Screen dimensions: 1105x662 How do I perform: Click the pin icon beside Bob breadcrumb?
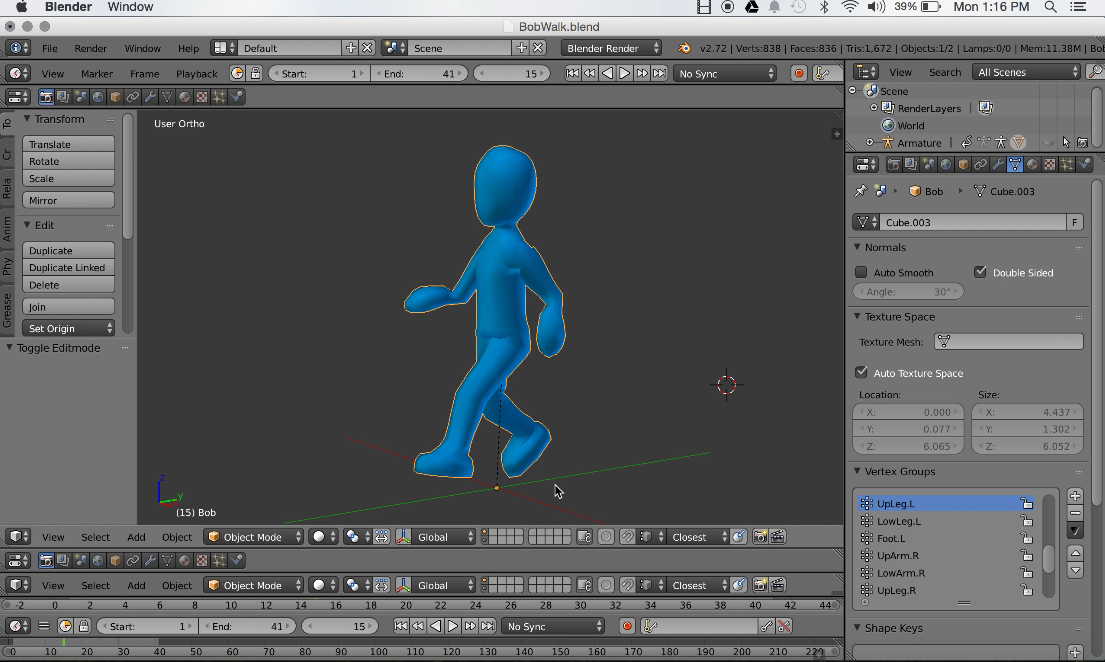click(x=861, y=191)
